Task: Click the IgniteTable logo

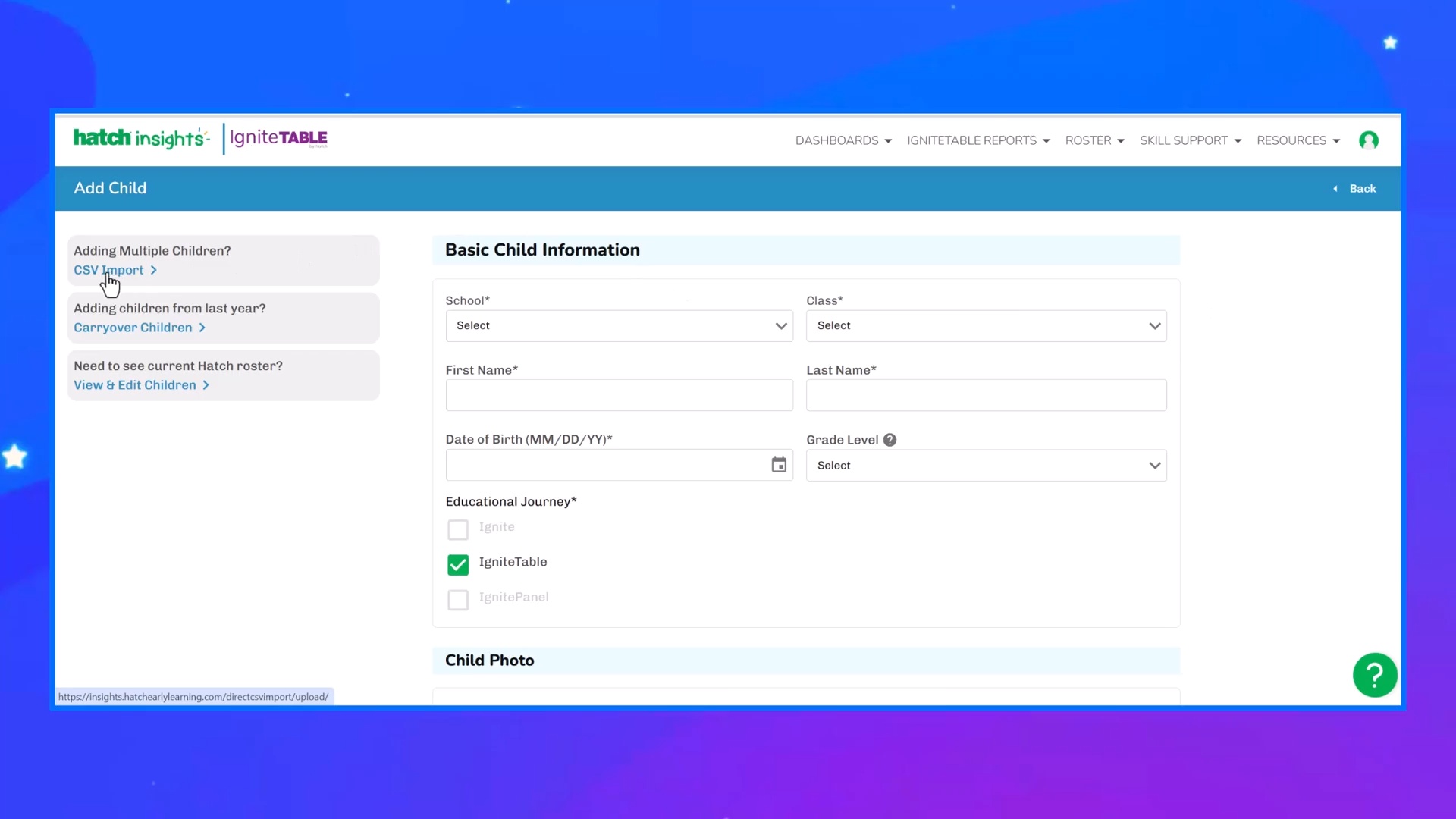Action: point(278,138)
